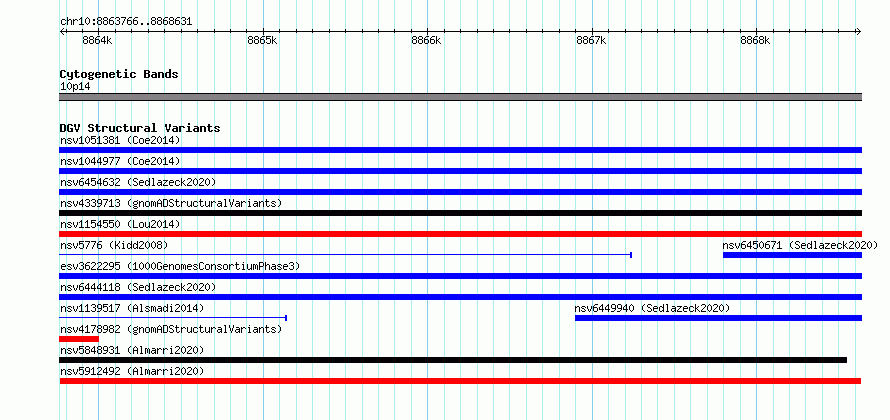Click the black bar under nsv4339713
The image size is (890, 420).
click(460, 213)
